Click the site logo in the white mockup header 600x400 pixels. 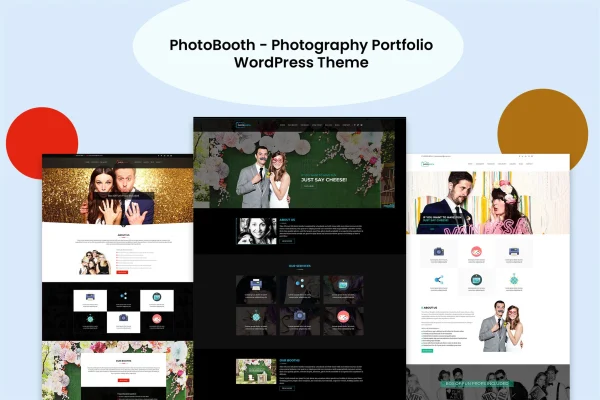[429, 164]
